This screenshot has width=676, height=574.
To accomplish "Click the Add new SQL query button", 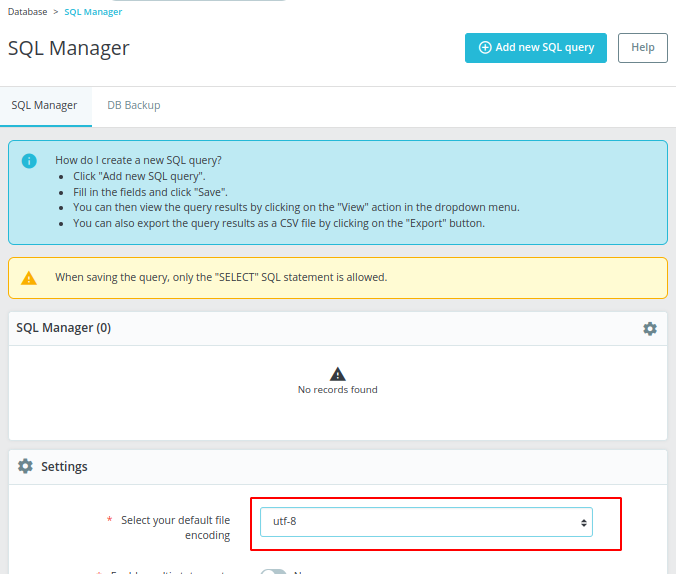I will point(535,48).
